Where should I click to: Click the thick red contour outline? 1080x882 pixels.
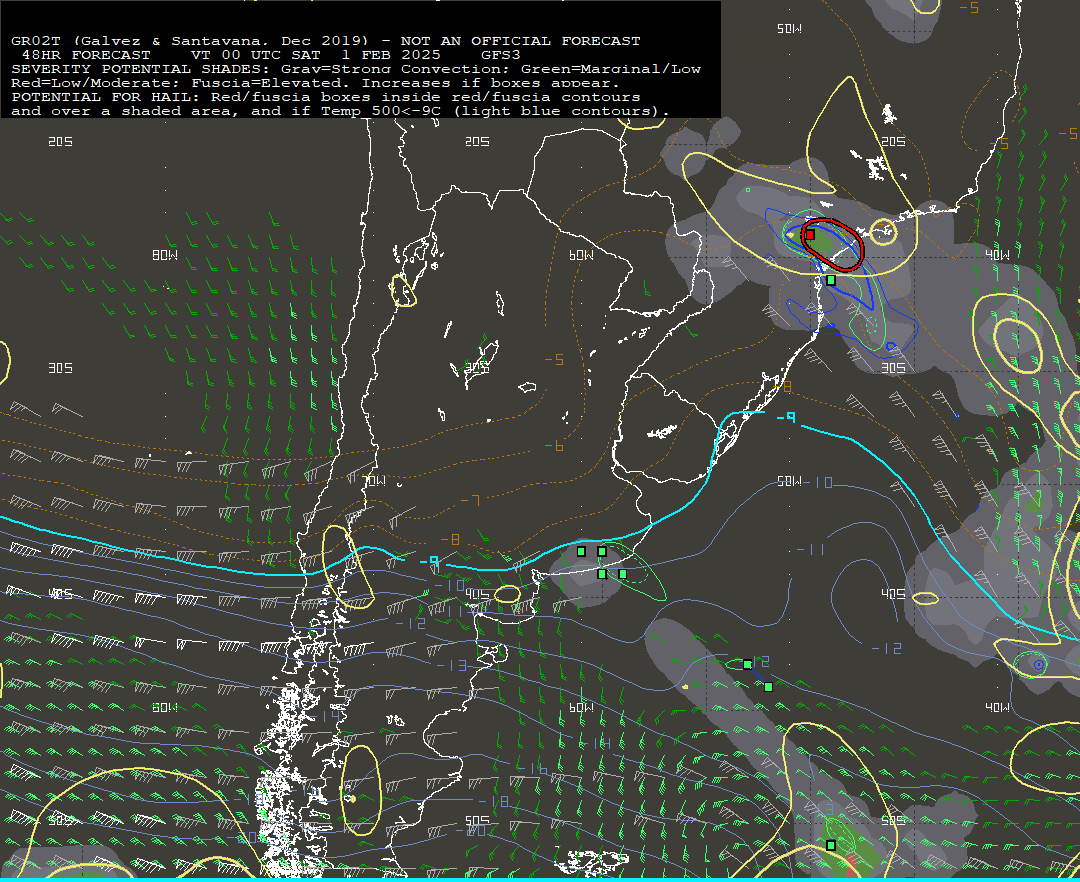point(832,244)
